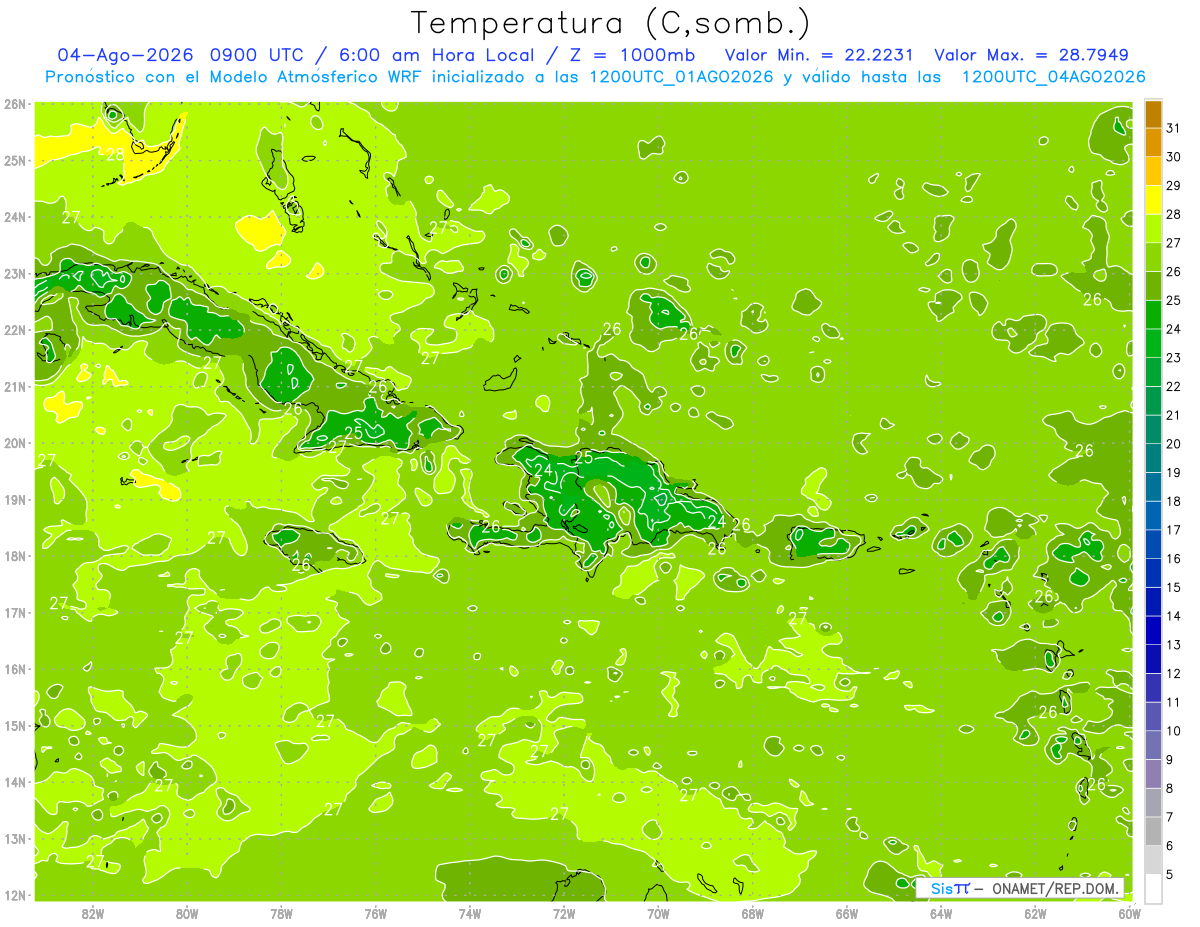This screenshot has width=1200, height=927.
Task: Click legend value "18" on the colorbar
Action: coord(1174,501)
